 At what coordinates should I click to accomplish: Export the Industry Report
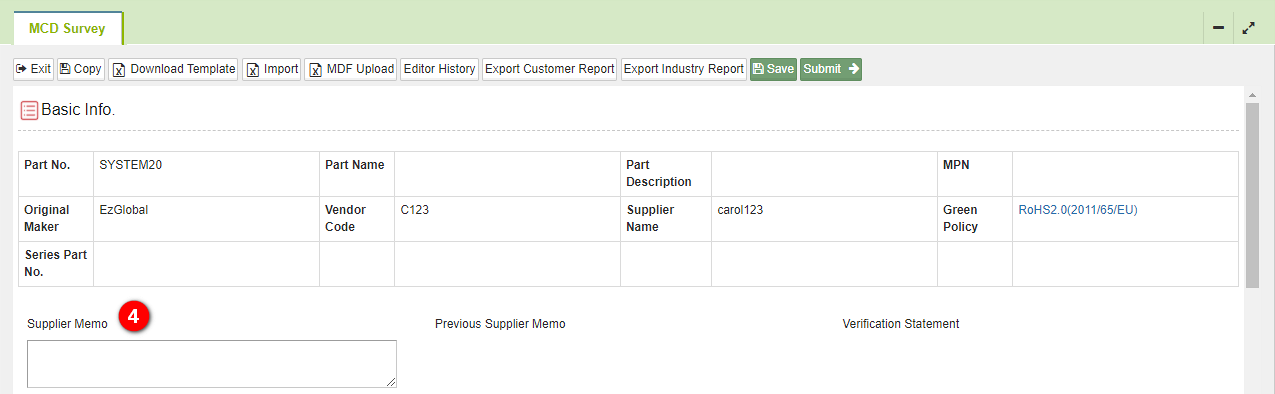684,69
